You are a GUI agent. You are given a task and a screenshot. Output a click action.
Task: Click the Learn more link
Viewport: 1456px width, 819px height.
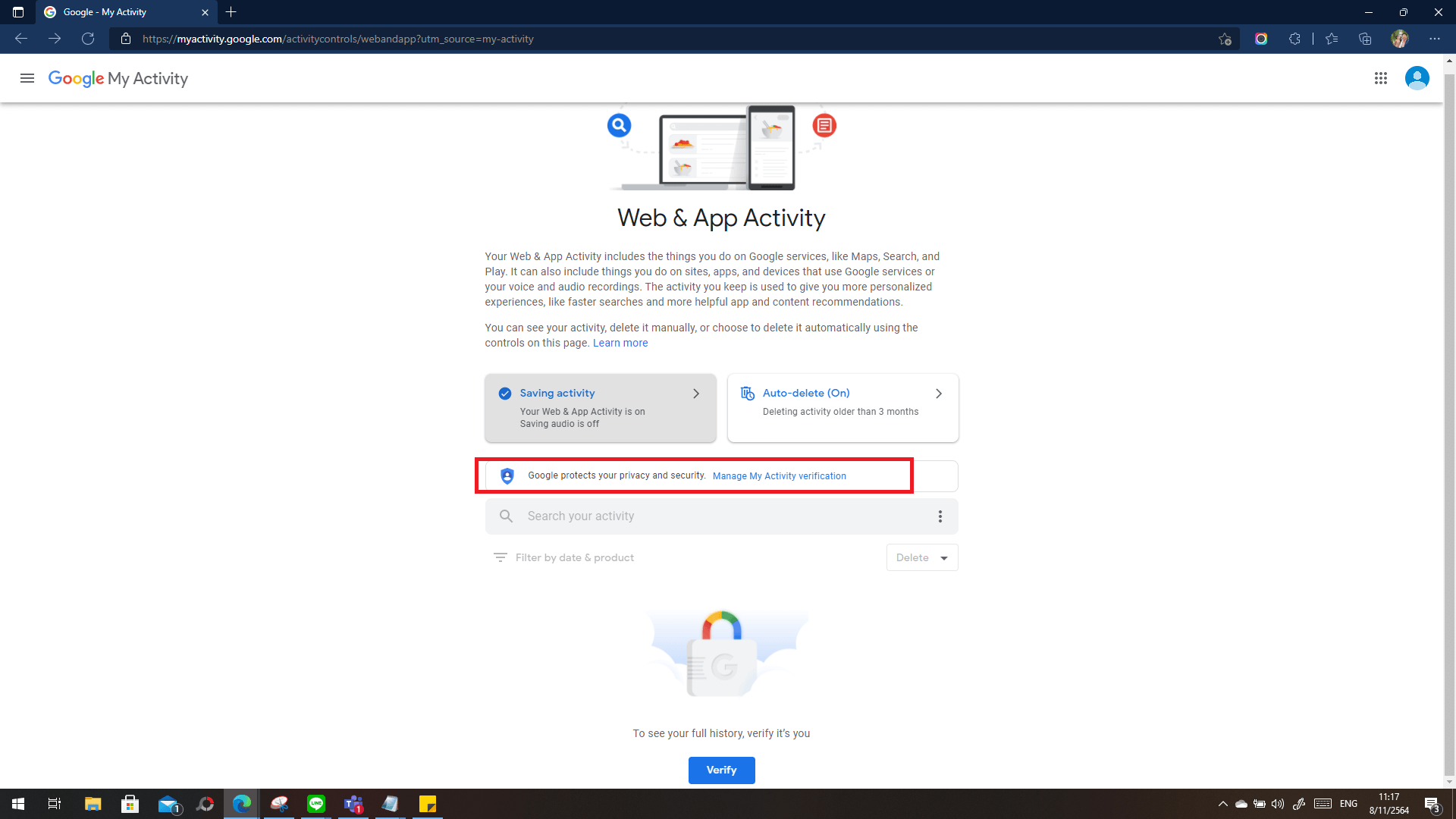(620, 343)
